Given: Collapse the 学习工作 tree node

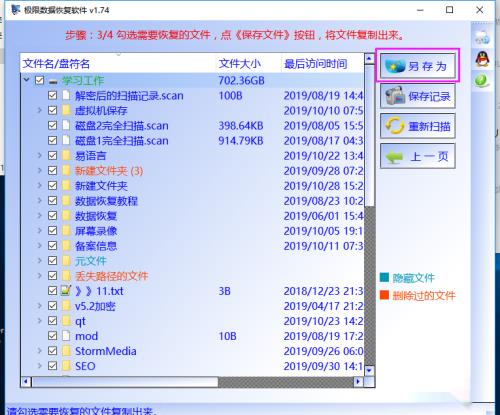Looking at the screenshot, I should click(26, 80).
